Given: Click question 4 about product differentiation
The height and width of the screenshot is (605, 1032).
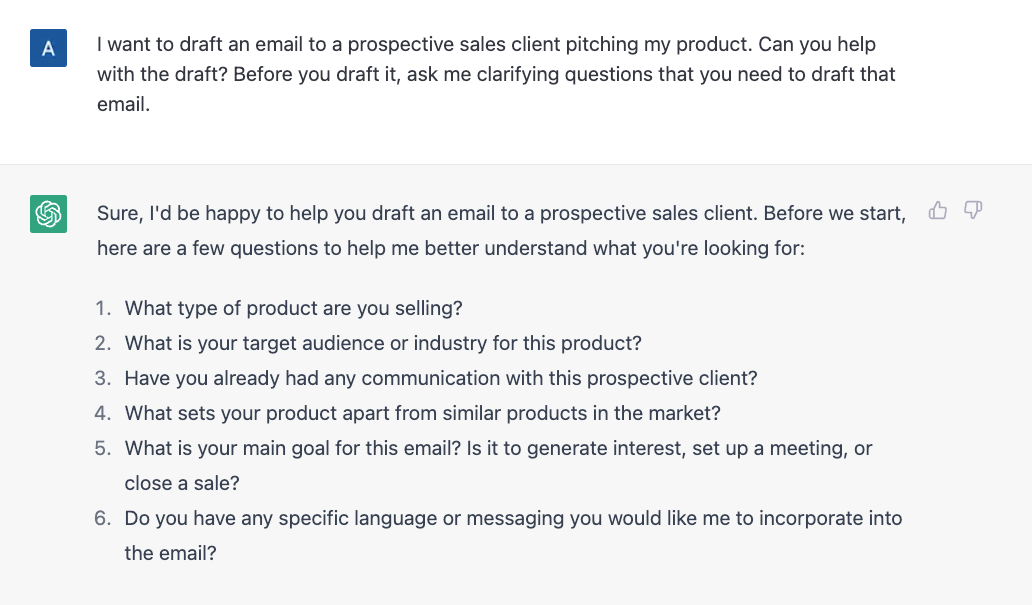Looking at the screenshot, I should tap(423, 413).
